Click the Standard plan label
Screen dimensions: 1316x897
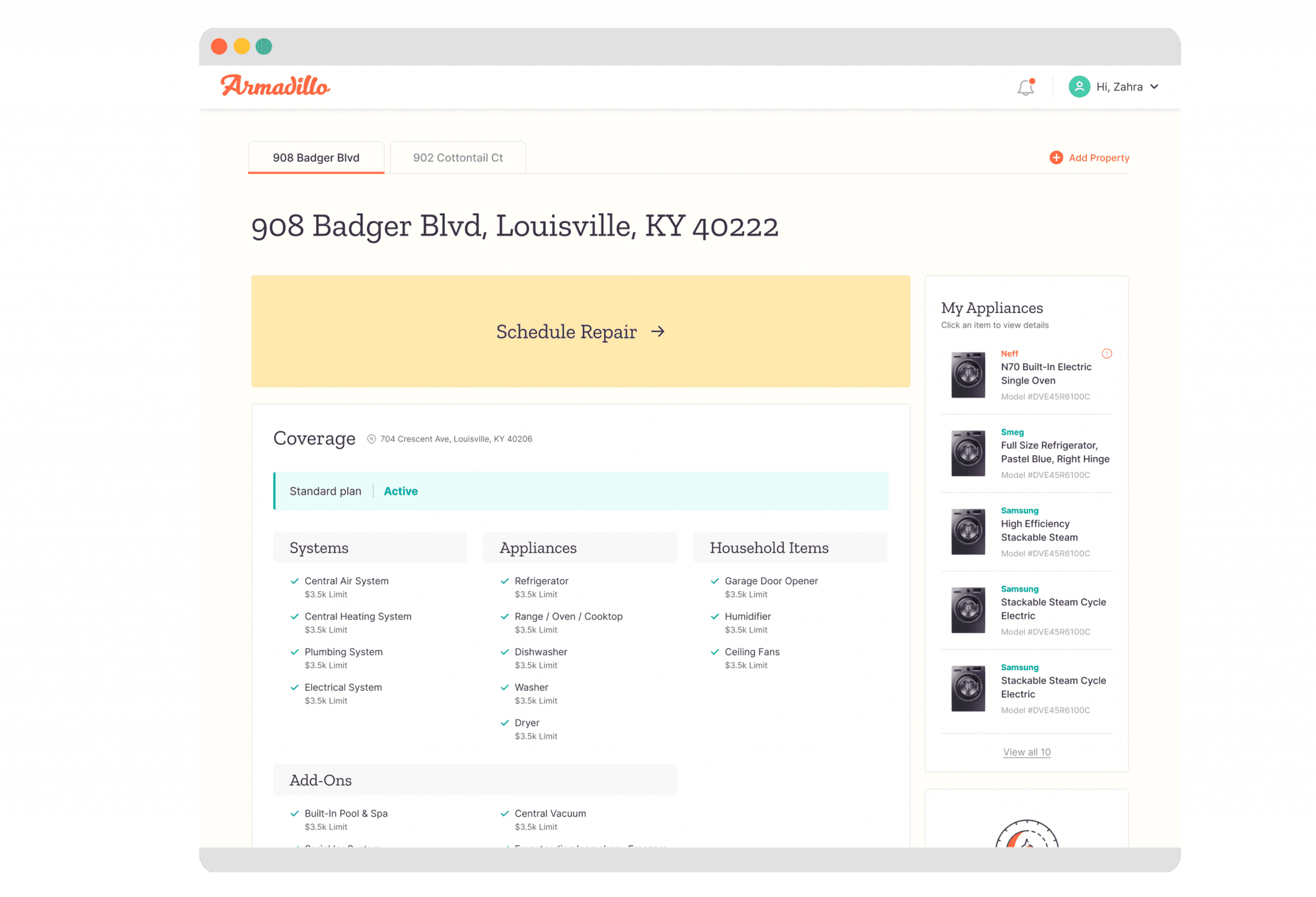click(x=325, y=491)
